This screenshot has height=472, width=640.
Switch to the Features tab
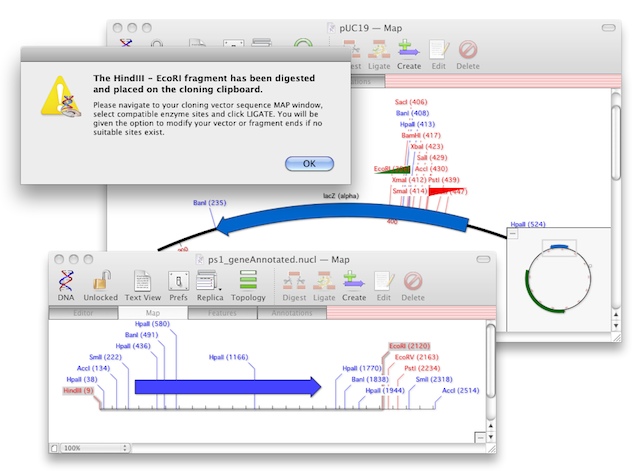coord(223,313)
